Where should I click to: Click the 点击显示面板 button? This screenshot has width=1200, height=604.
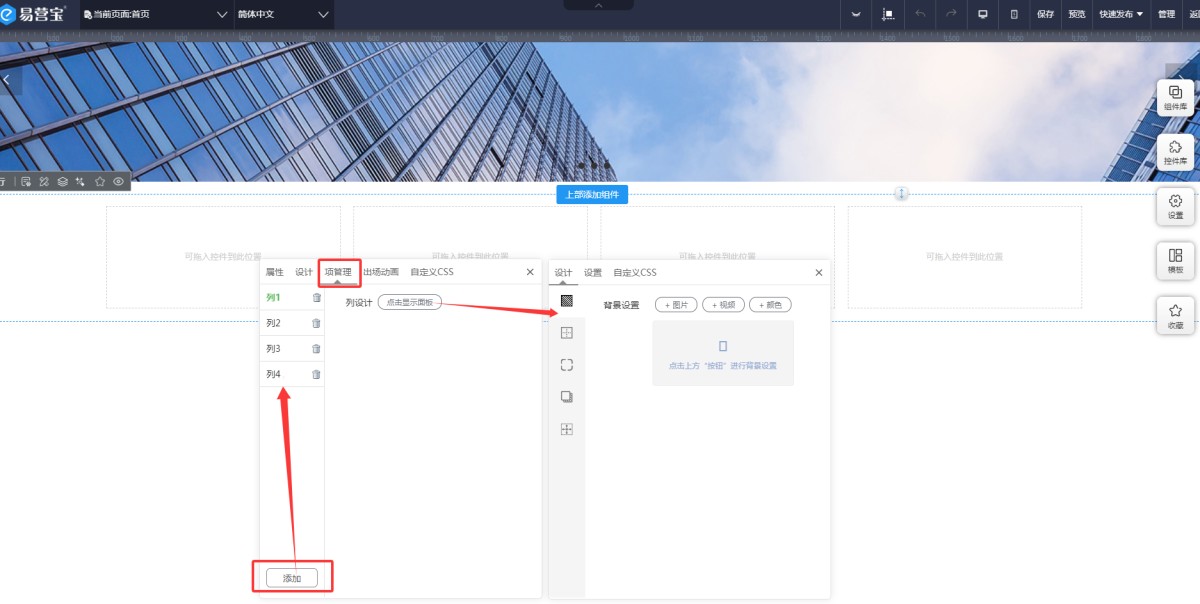point(409,302)
